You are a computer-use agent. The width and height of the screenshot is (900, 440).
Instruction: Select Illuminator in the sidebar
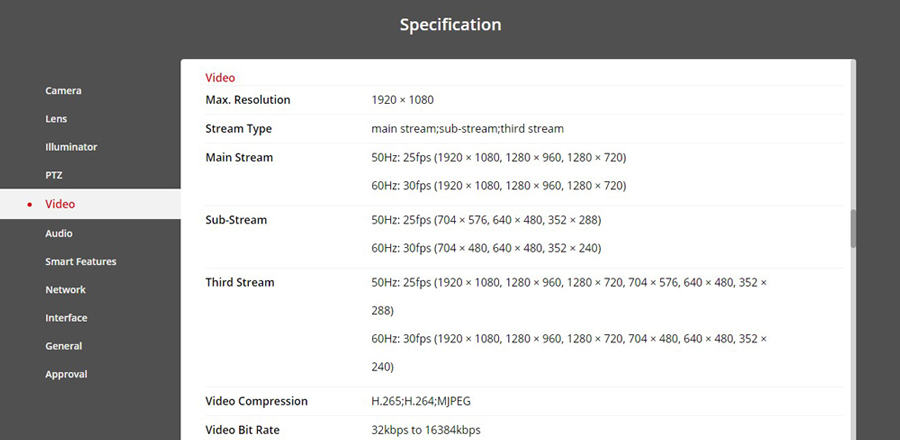click(x=71, y=147)
